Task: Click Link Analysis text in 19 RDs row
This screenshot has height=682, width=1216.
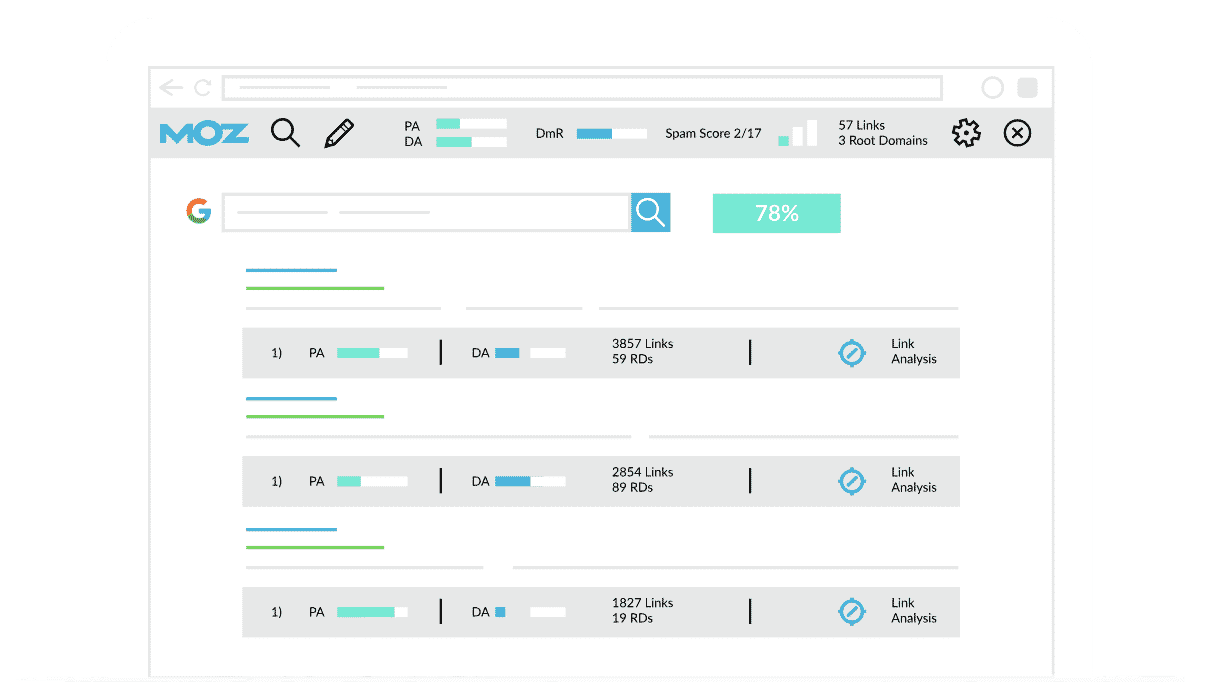Action: pyautogui.click(x=914, y=610)
